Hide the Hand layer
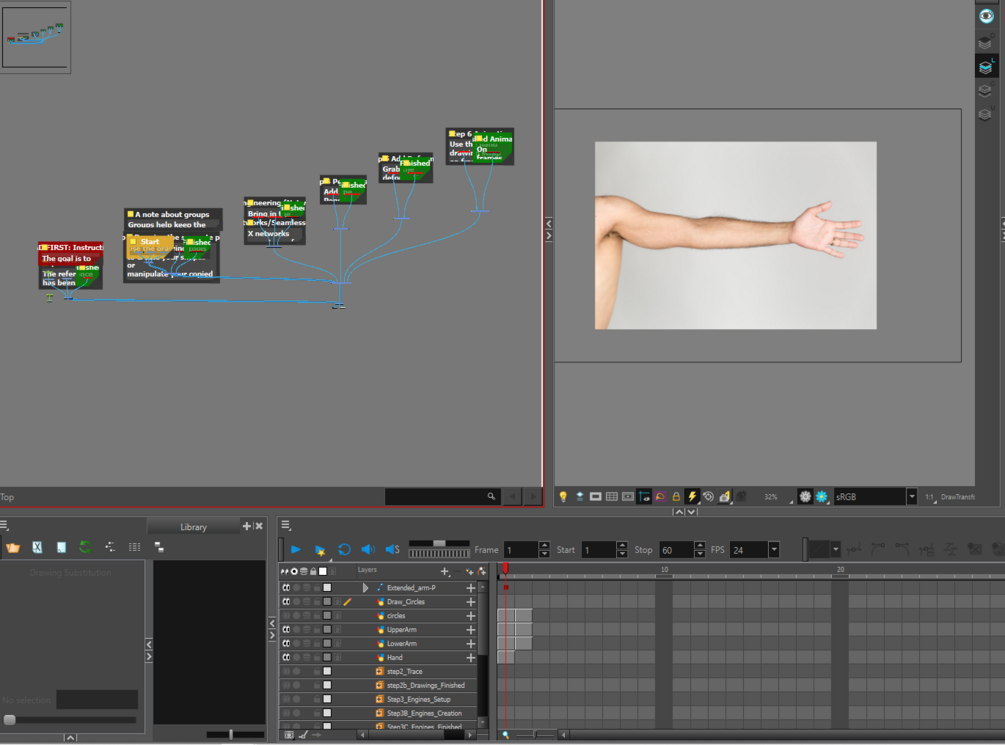The height and width of the screenshot is (745, 1005). 287,658
